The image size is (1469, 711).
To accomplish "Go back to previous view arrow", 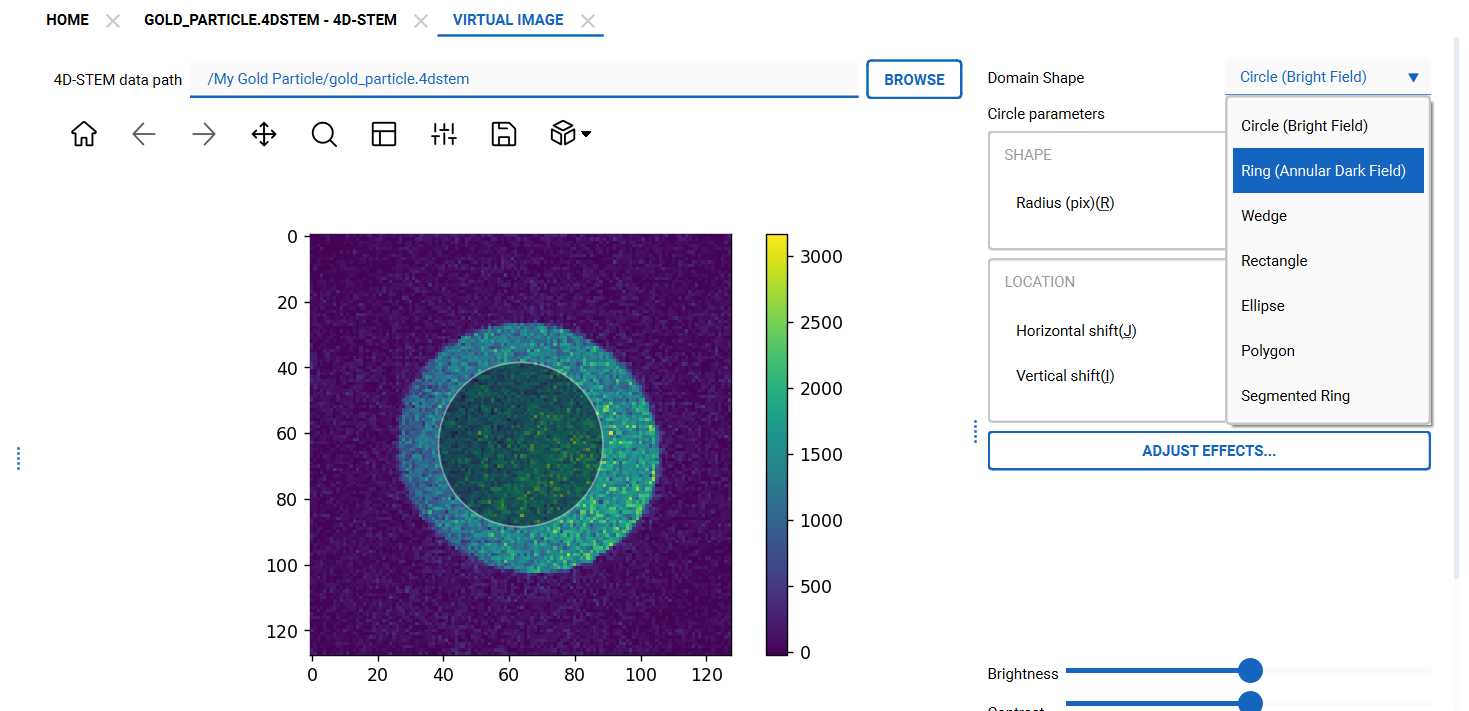I will pos(144,134).
